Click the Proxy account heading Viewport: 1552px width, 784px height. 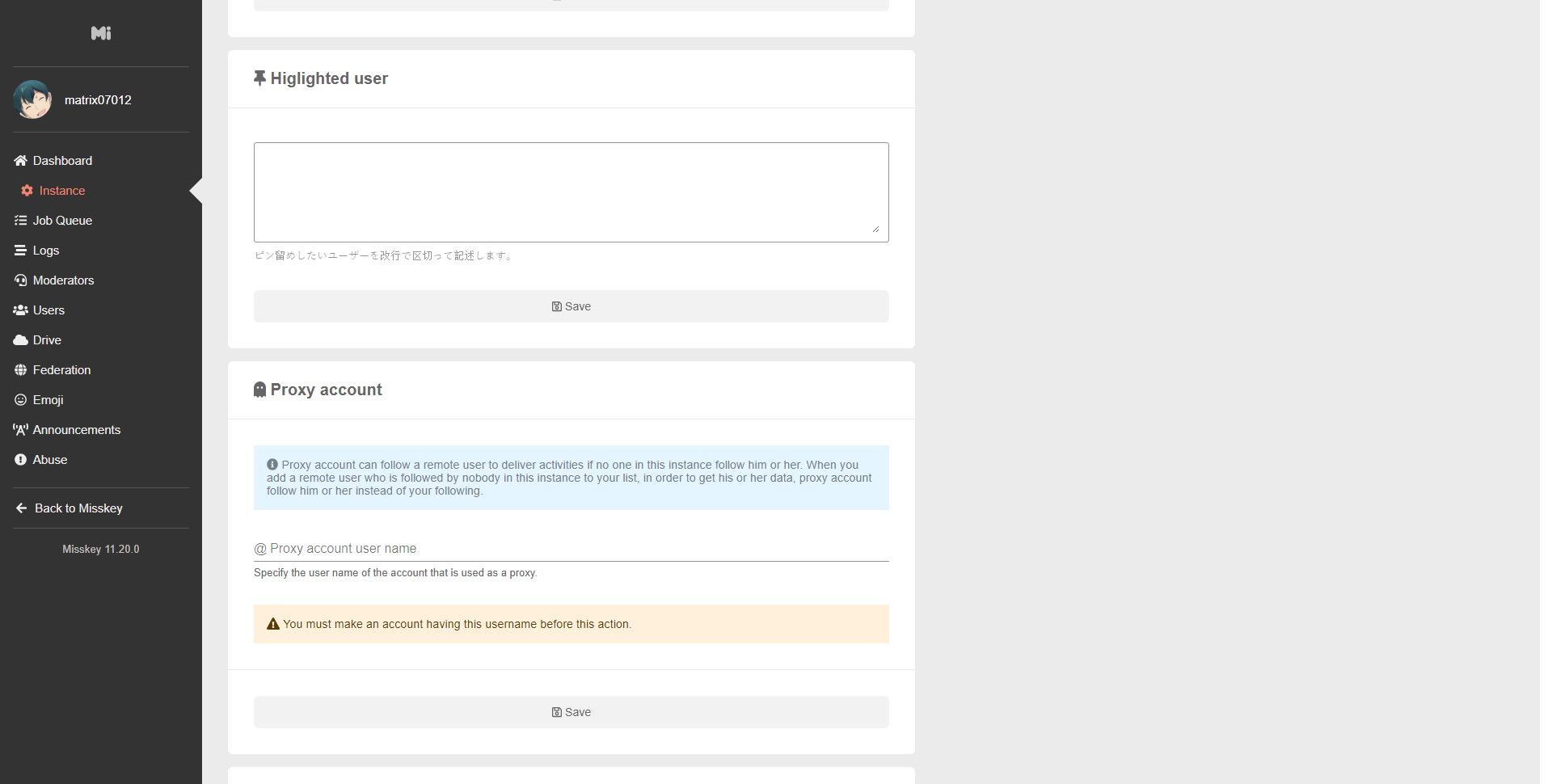(x=326, y=390)
